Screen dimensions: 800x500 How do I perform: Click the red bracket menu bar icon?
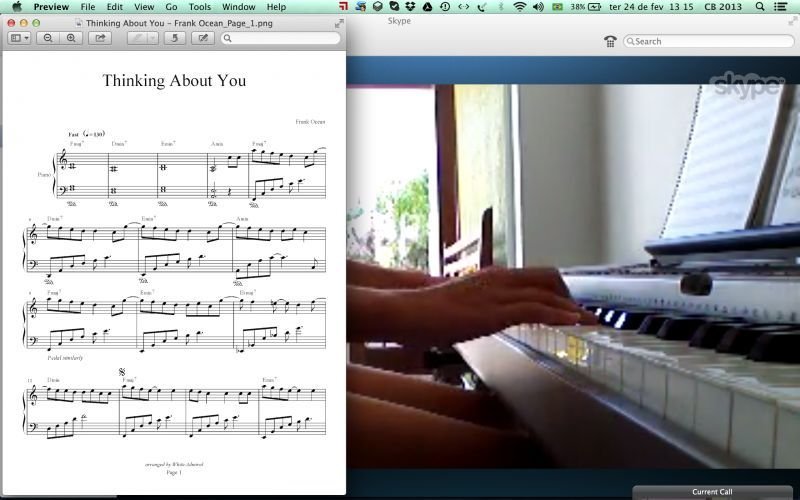pos(343,7)
